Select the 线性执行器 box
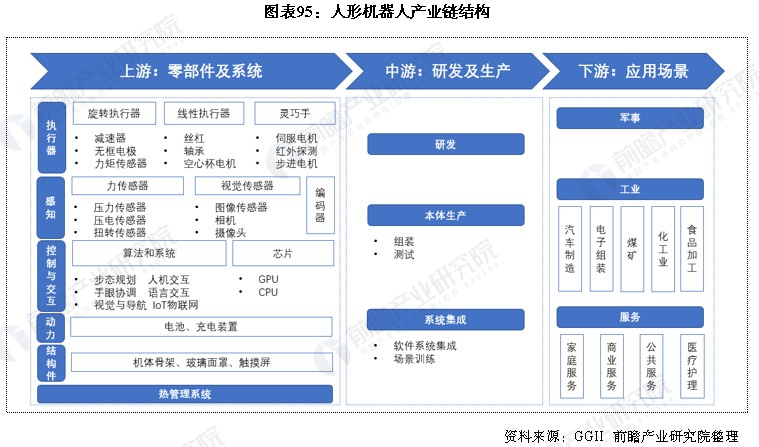Screen dimensions: 759x447 (204, 113)
